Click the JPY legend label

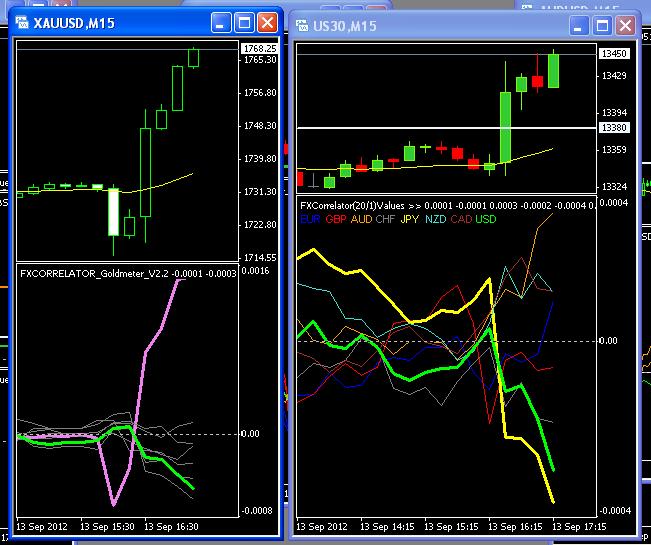410,219
